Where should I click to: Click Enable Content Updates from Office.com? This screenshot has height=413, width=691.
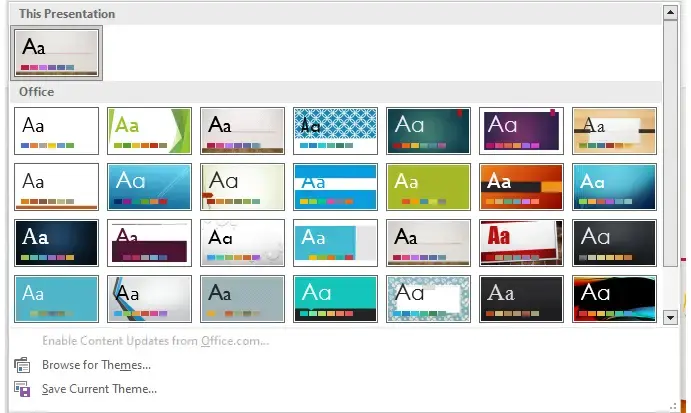tap(156, 341)
